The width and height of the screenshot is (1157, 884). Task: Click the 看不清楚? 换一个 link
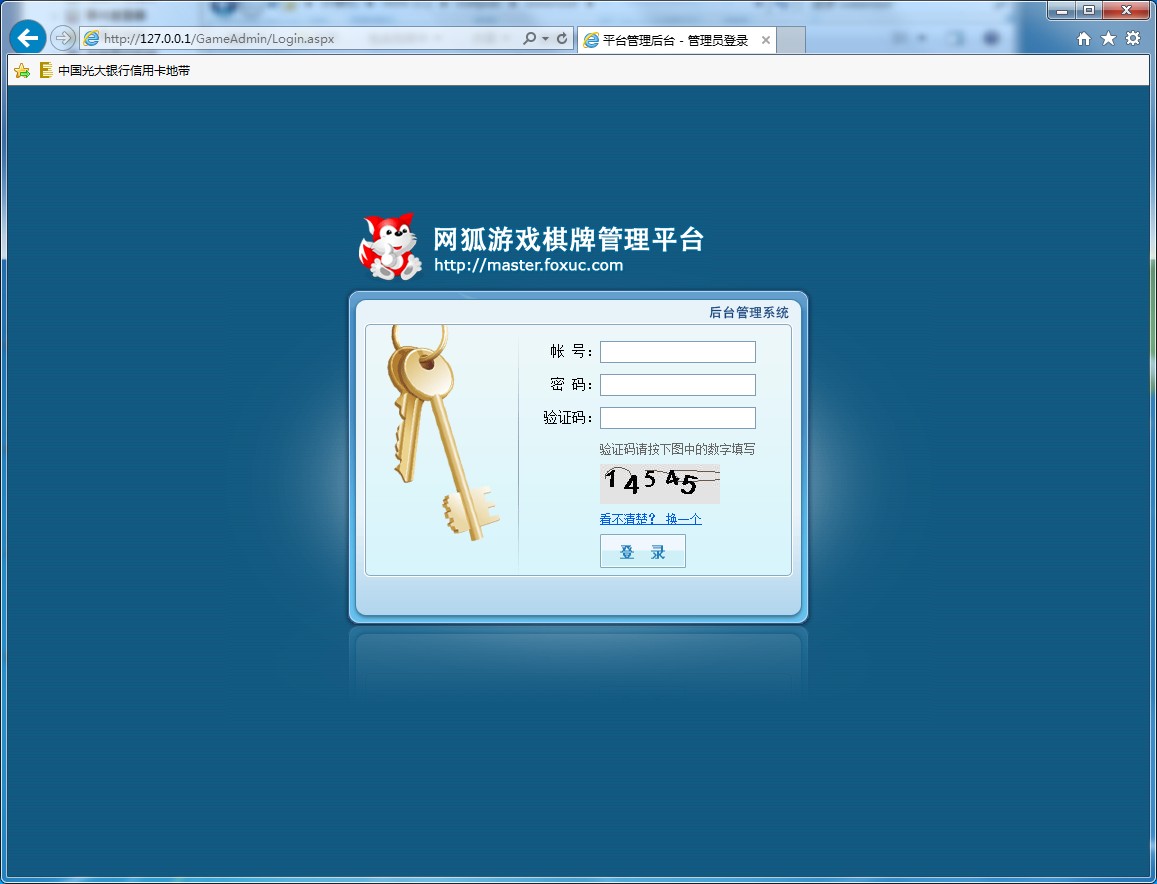point(650,519)
